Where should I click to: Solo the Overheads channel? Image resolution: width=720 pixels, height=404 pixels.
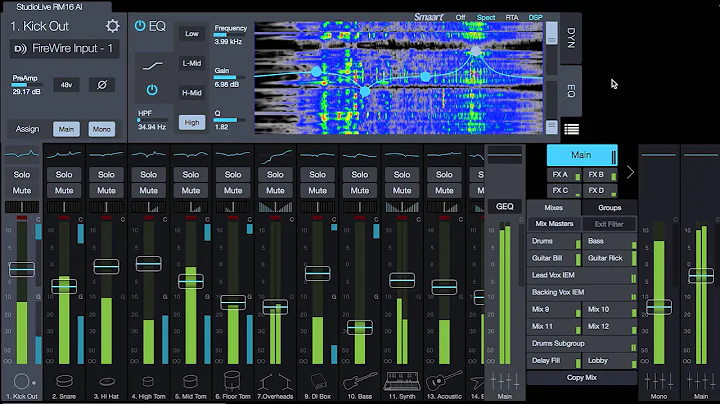click(x=275, y=174)
